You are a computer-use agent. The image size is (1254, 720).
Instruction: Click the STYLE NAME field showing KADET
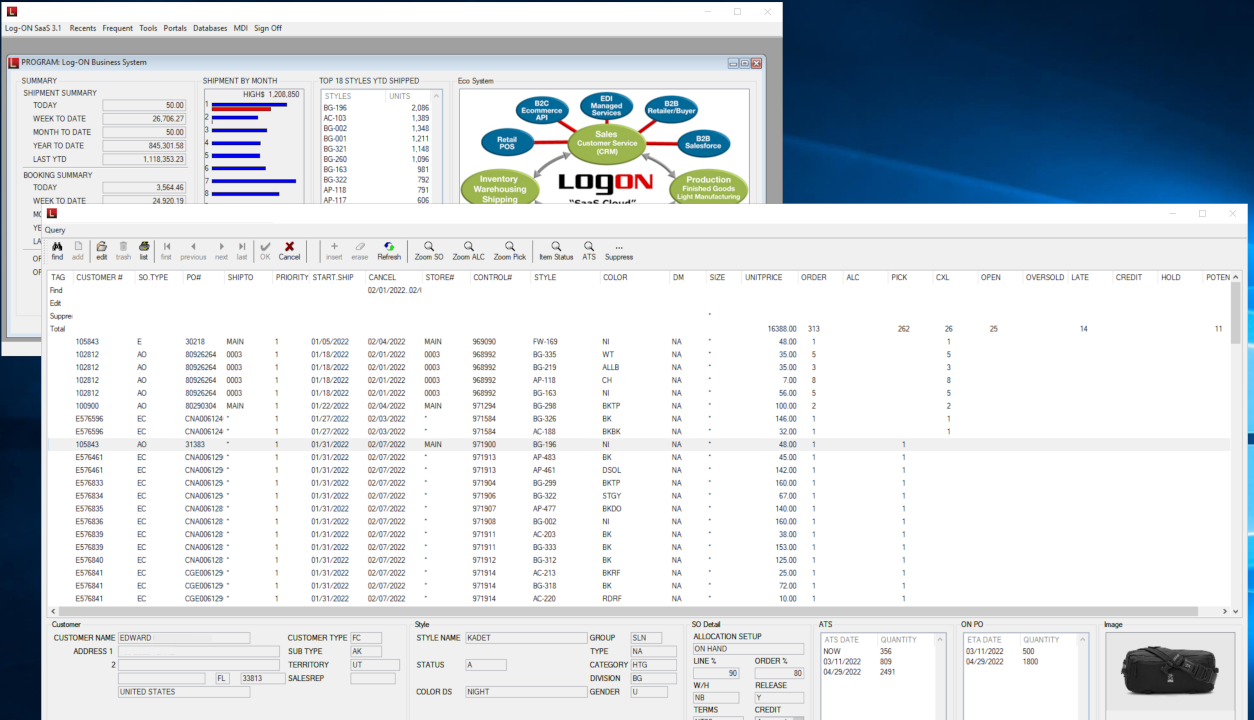(526, 637)
